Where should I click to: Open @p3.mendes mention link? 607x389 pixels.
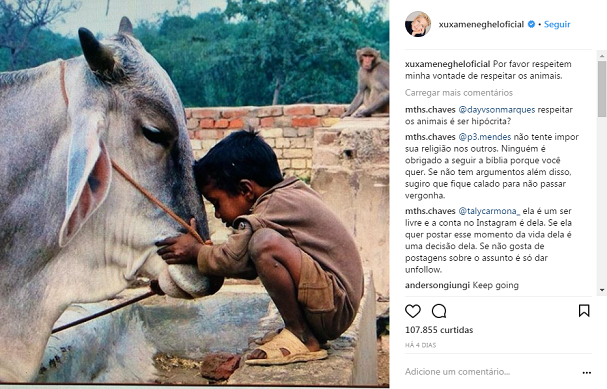point(485,137)
